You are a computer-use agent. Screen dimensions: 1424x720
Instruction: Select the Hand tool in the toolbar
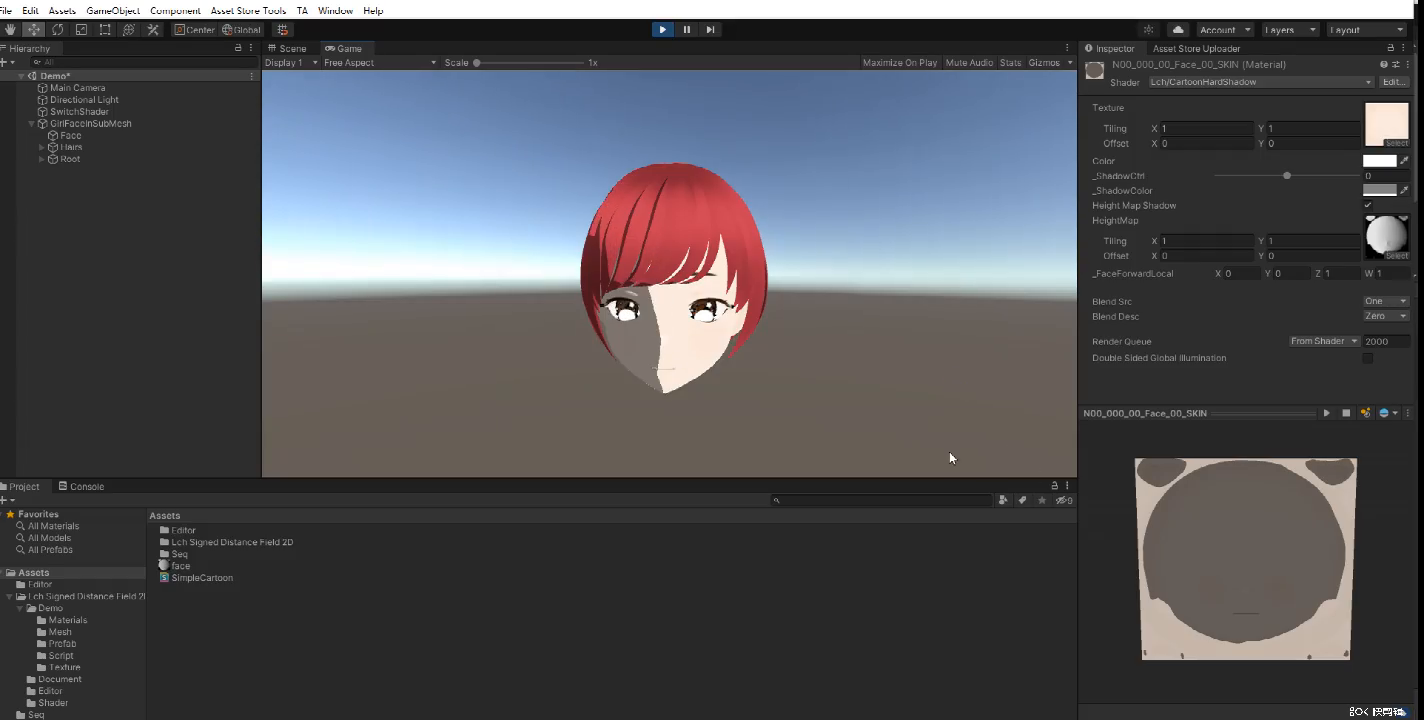(x=10, y=30)
